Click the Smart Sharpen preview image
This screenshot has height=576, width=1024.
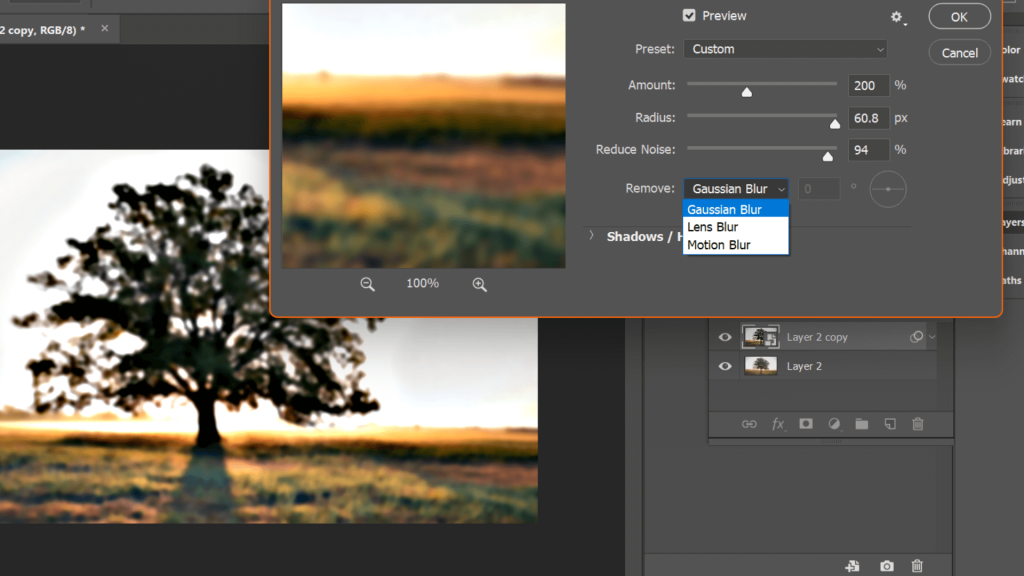pos(424,136)
